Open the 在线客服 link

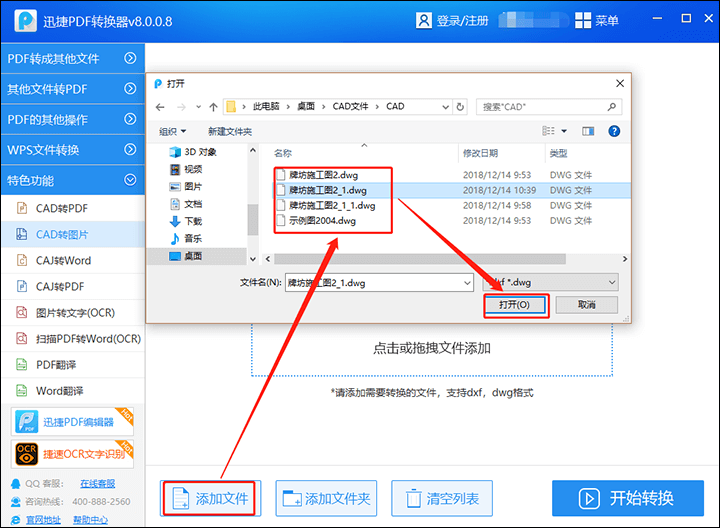coord(97,483)
